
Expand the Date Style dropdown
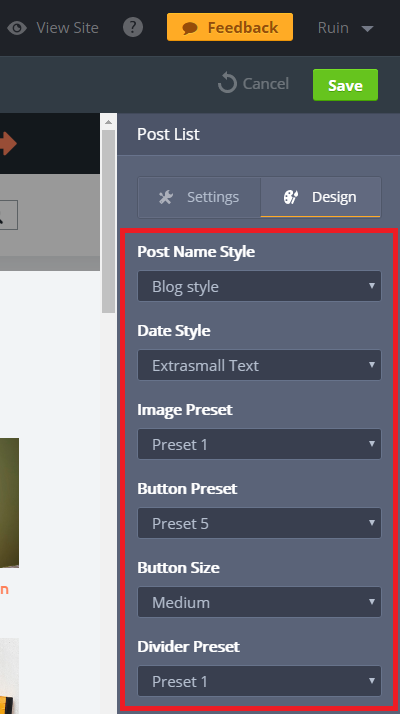pos(259,365)
